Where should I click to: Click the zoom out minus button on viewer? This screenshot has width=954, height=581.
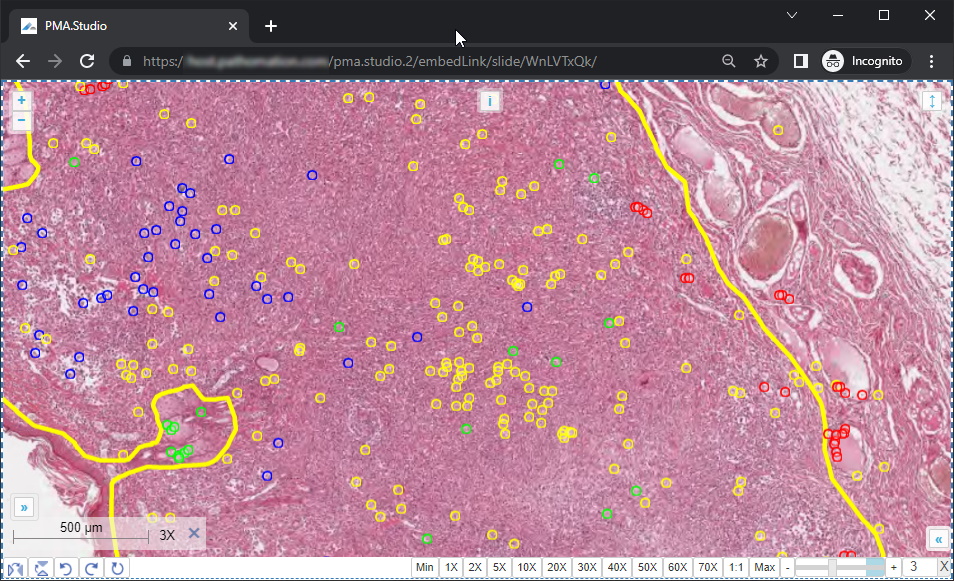click(x=22, y=121)
